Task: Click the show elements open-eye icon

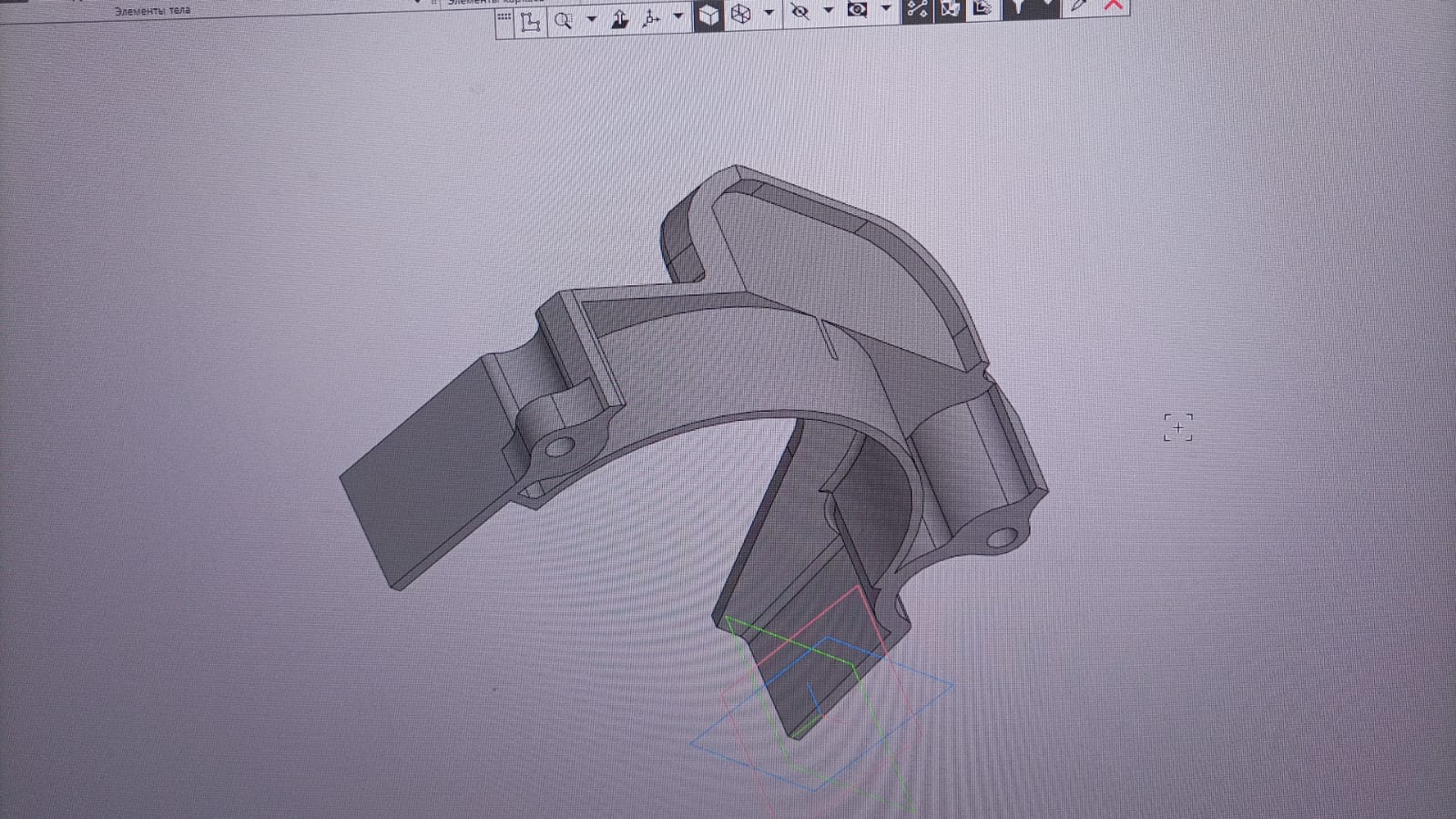Action: tap(857, 10)
